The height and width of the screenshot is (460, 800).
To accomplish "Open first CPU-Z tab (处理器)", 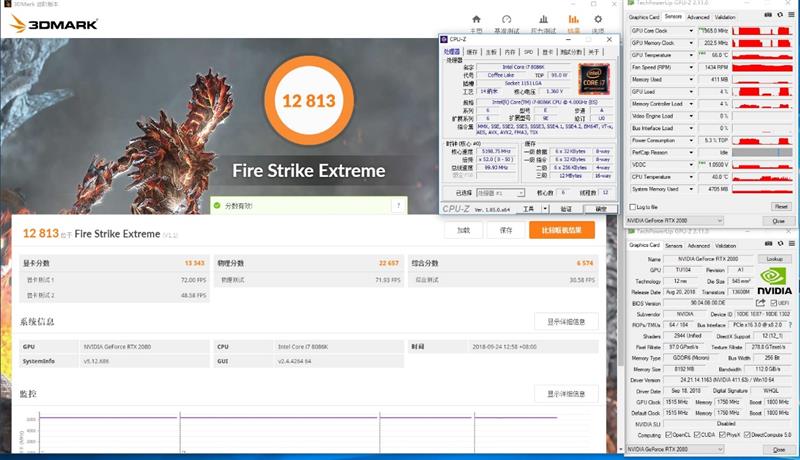I will click(452, 52).
